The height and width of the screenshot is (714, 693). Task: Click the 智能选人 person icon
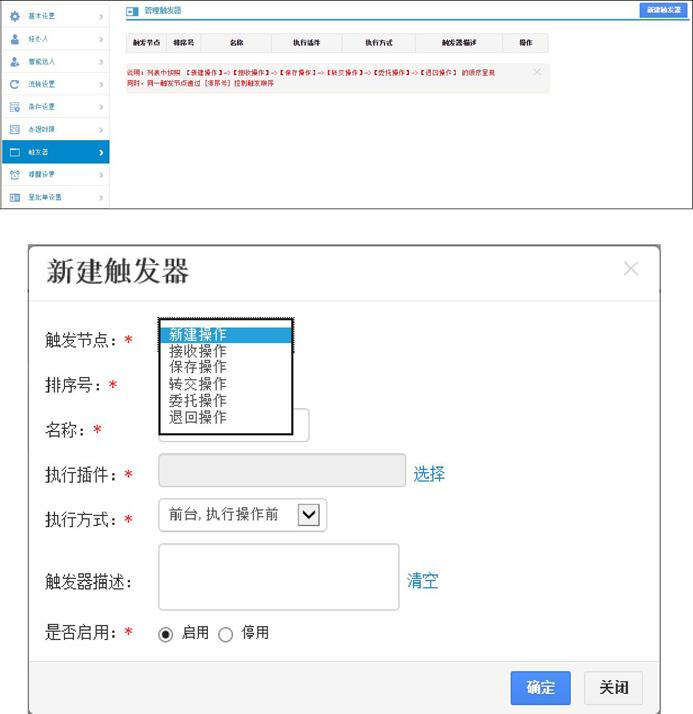(14, 62)
